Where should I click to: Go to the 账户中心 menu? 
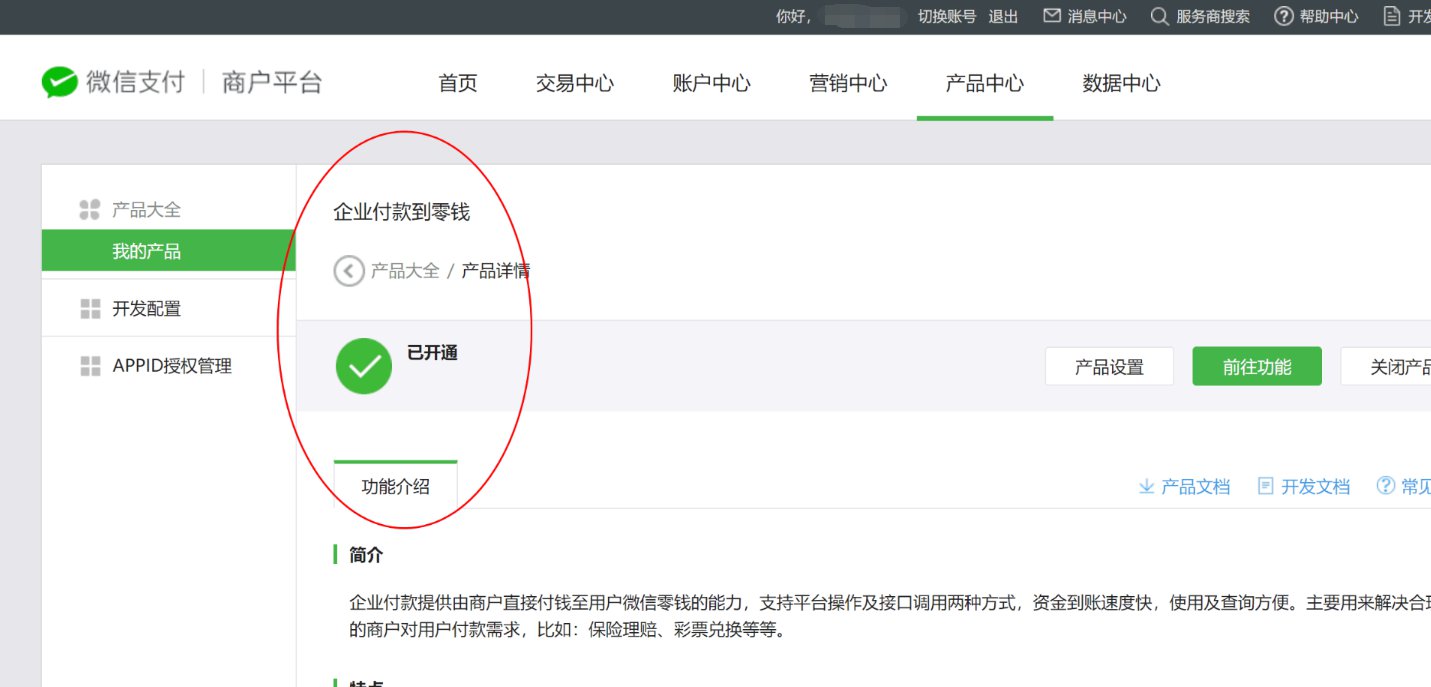click(x=711, y=84)
